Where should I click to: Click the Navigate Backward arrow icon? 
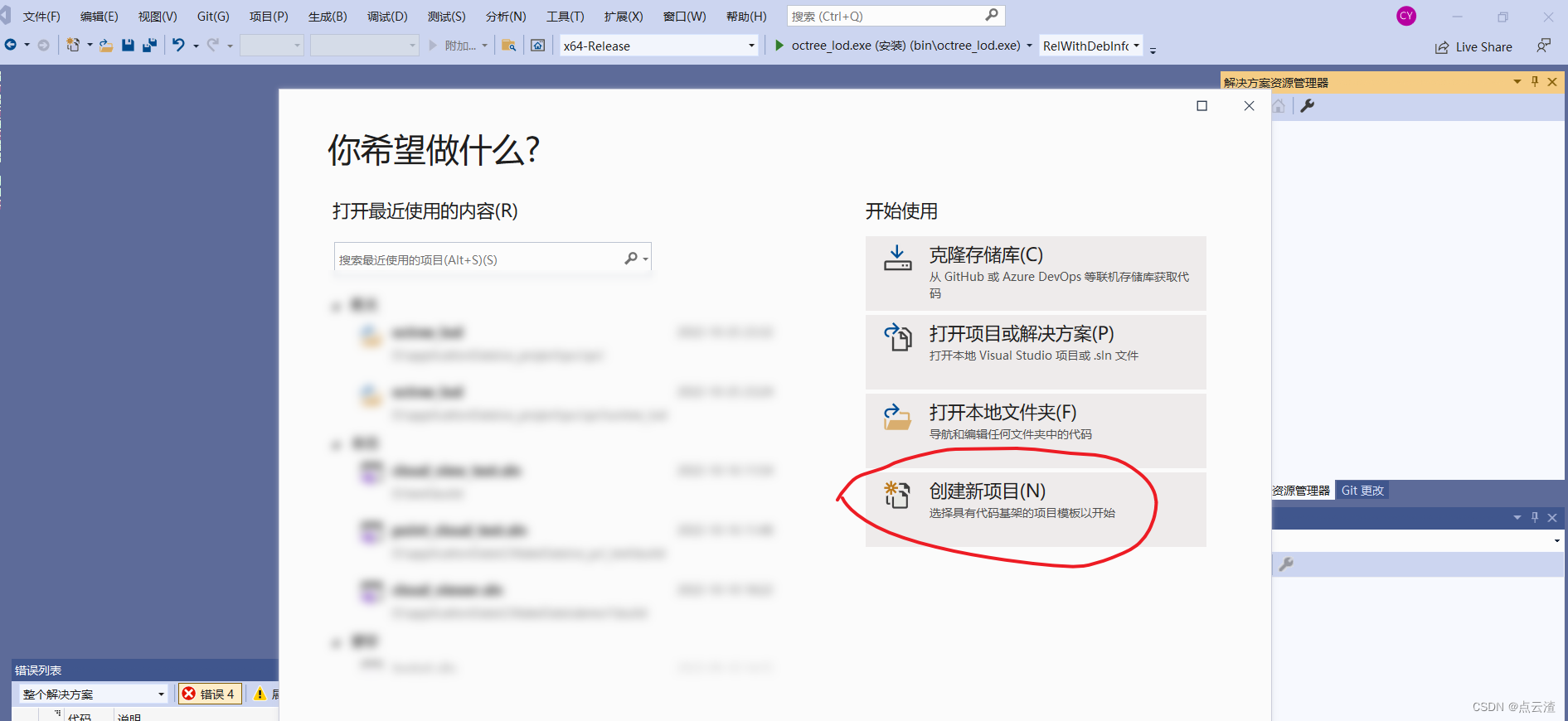[11, 46]
